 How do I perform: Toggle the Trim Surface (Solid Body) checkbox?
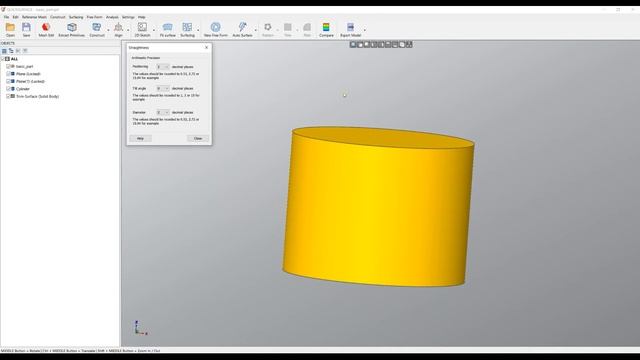coord(8,96)
